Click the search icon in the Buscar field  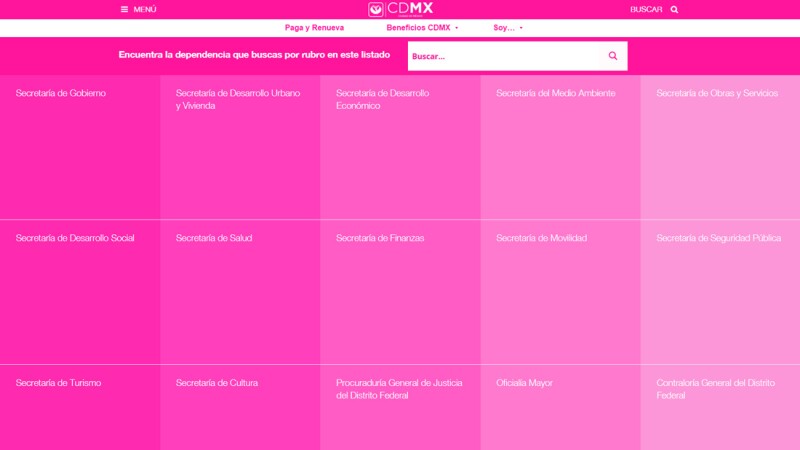(613, 56)
